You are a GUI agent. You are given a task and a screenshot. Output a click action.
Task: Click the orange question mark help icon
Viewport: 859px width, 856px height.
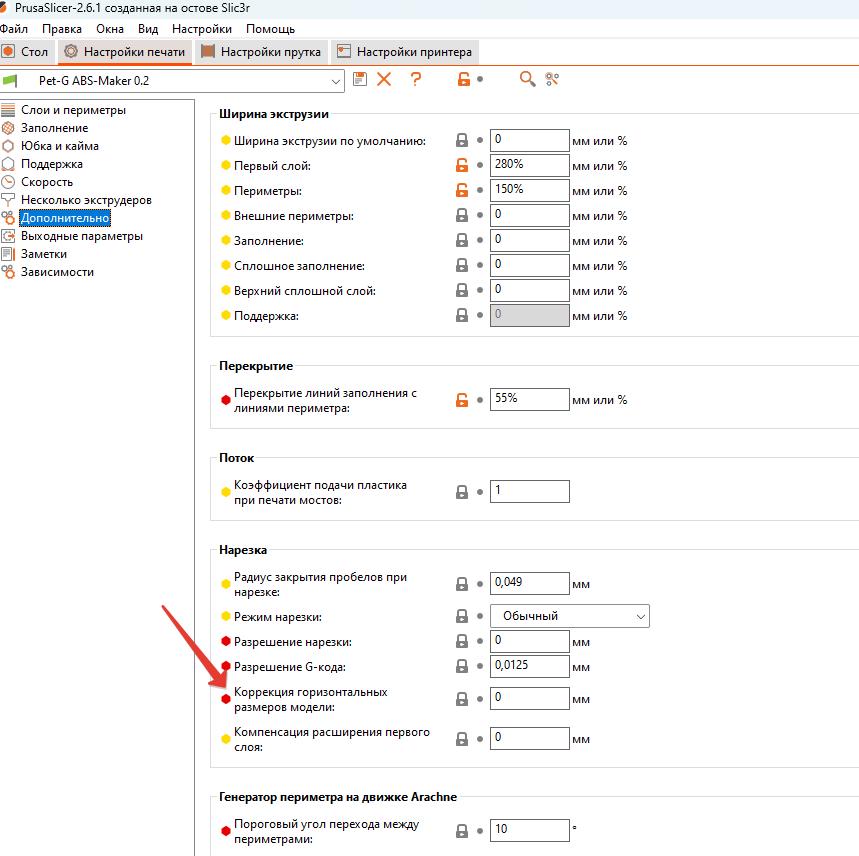click(x=416, y=79)
